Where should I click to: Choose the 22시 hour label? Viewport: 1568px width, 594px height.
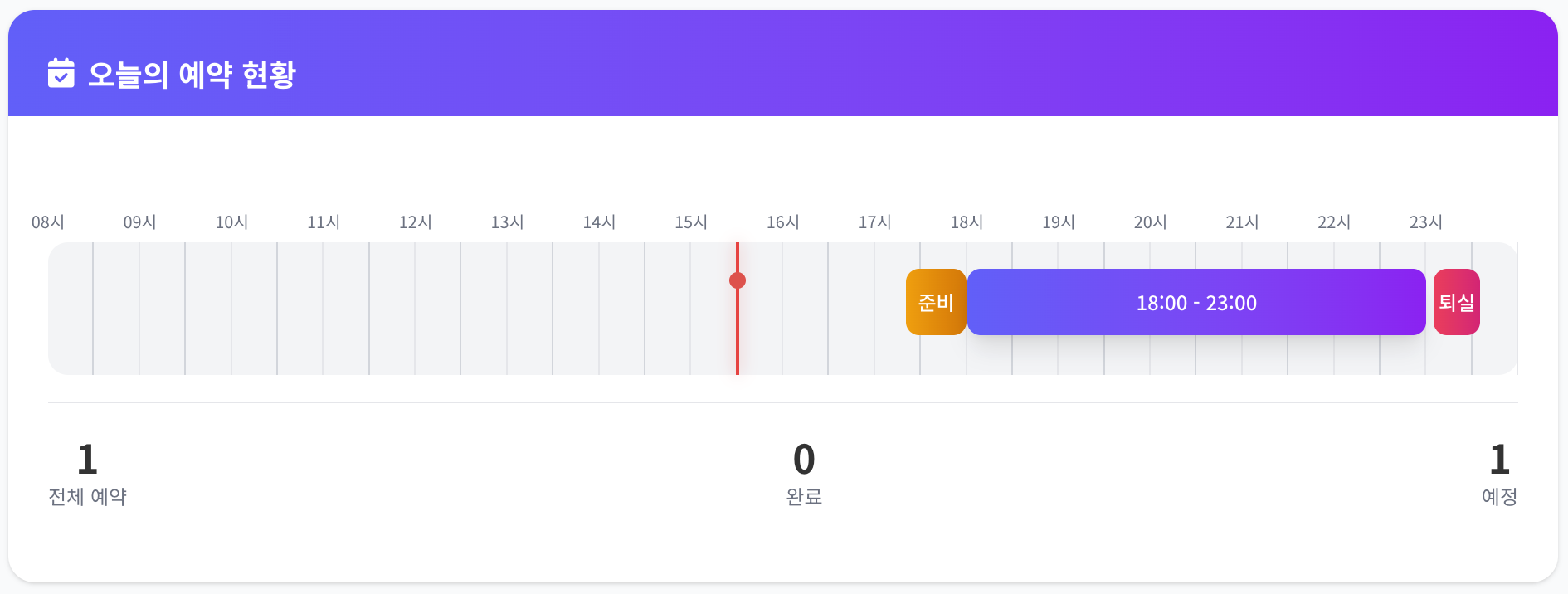(x=1334, y=222)
